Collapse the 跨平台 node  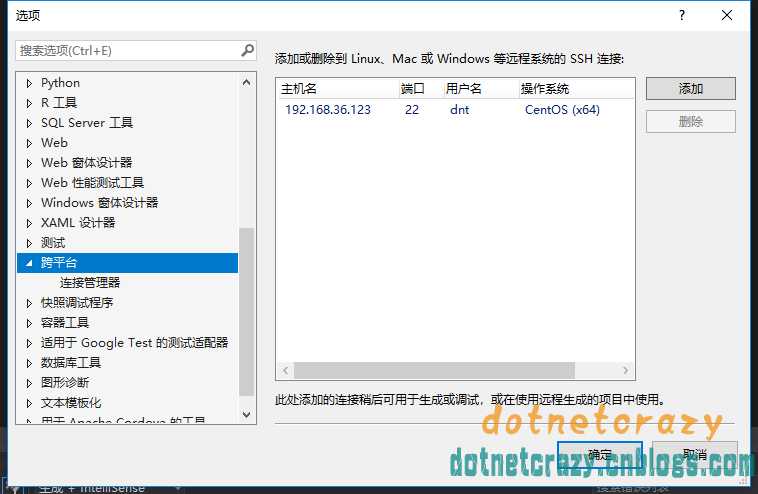point(29,263)
